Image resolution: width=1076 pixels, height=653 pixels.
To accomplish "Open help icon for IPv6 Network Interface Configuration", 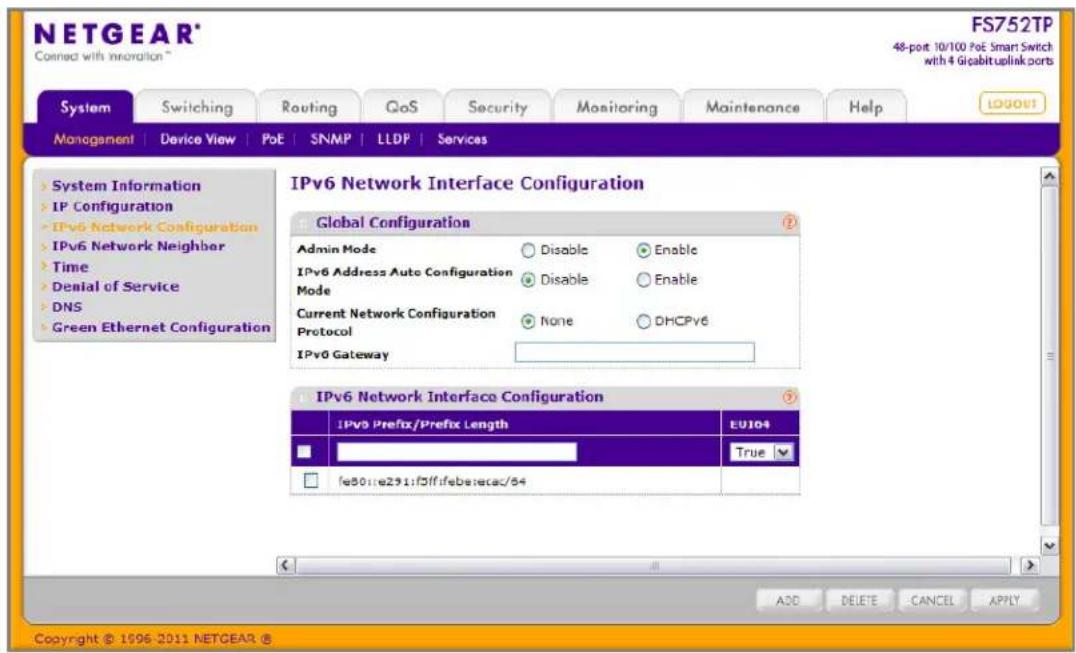I will click(x=789, y=397).
